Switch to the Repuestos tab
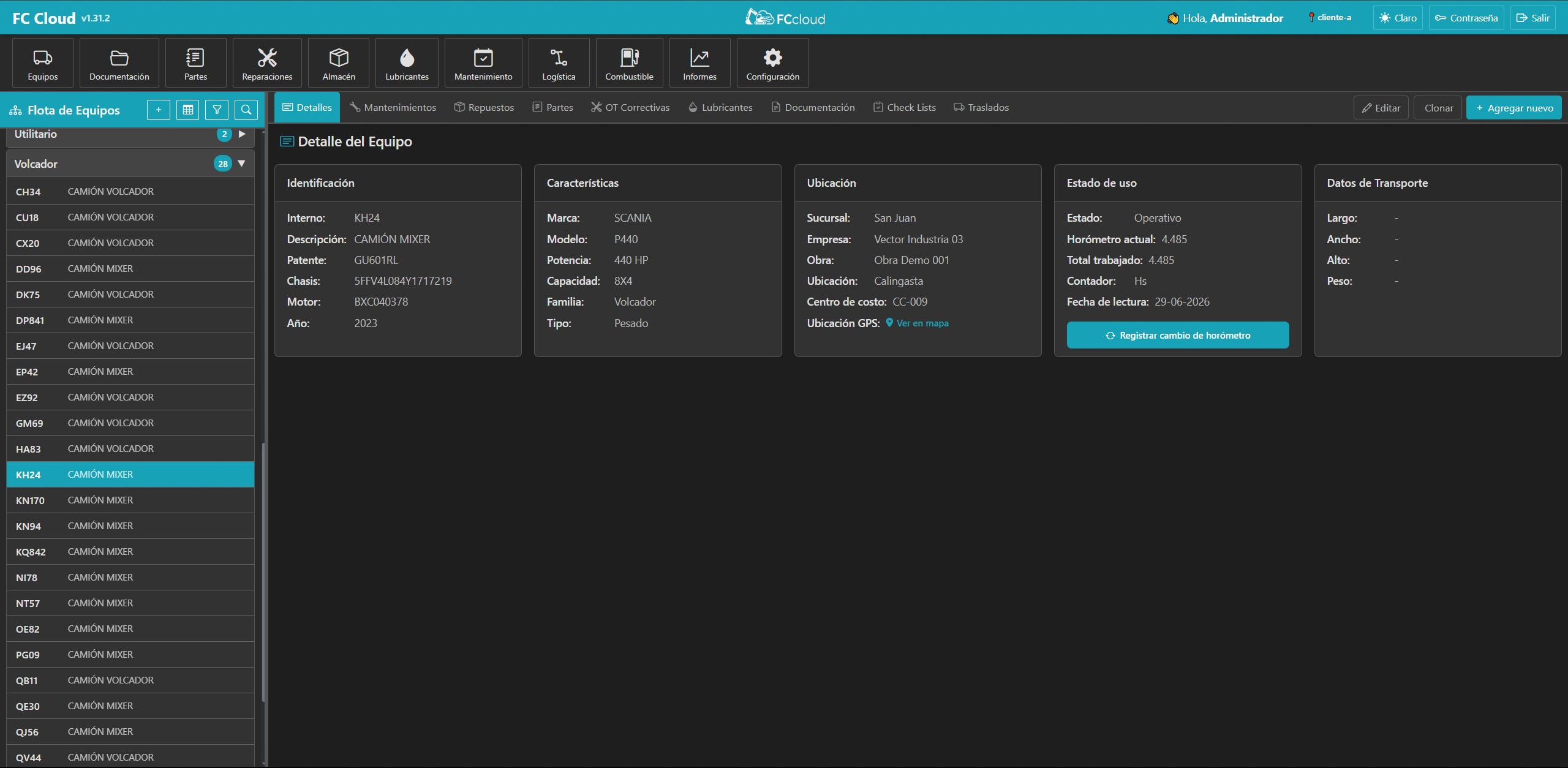 click(x=484, y=107)
